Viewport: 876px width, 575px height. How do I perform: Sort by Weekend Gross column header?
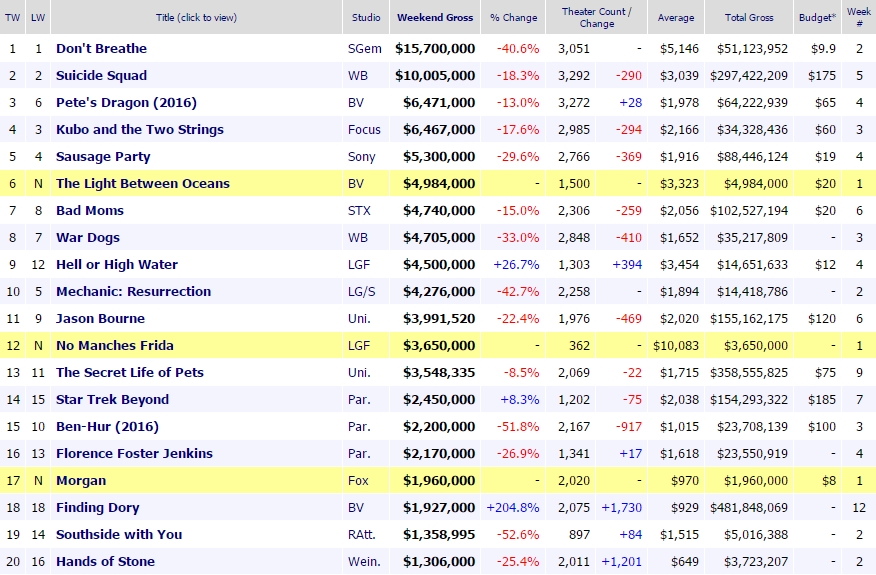tap(435, 17)
